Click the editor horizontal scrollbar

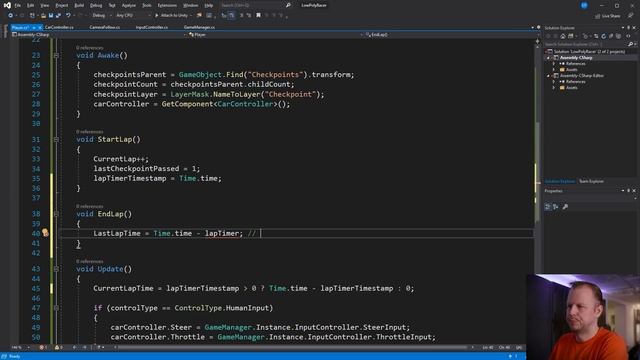coord(292,347)
